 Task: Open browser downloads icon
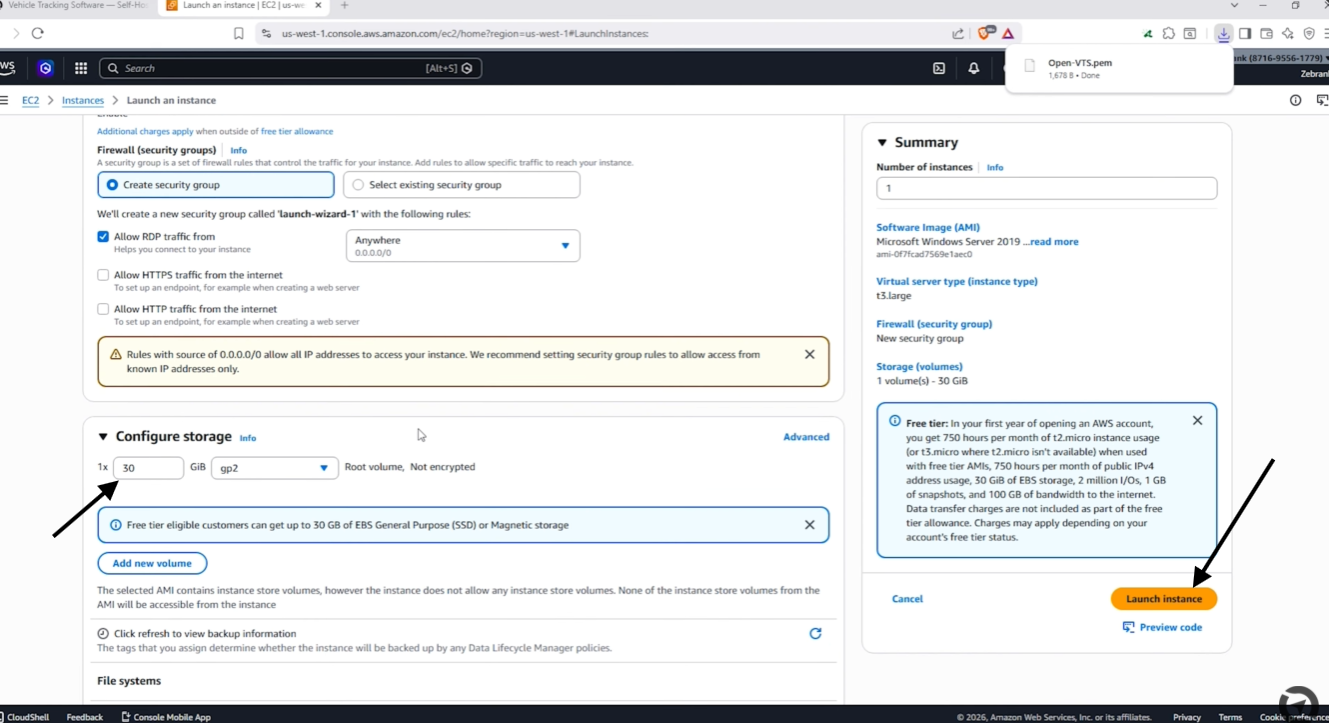point(1223,33)
